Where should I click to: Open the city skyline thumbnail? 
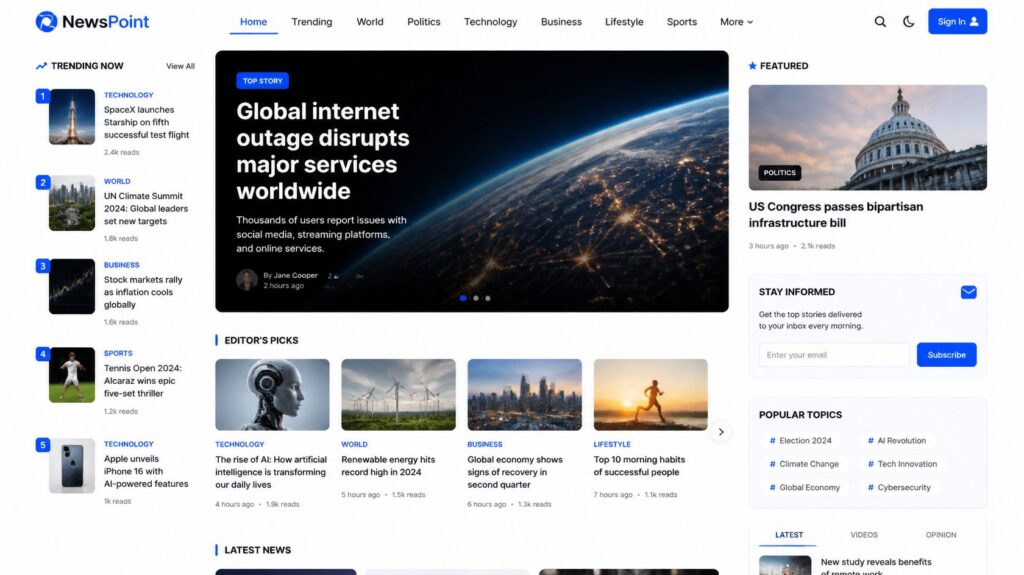(524, 394)
